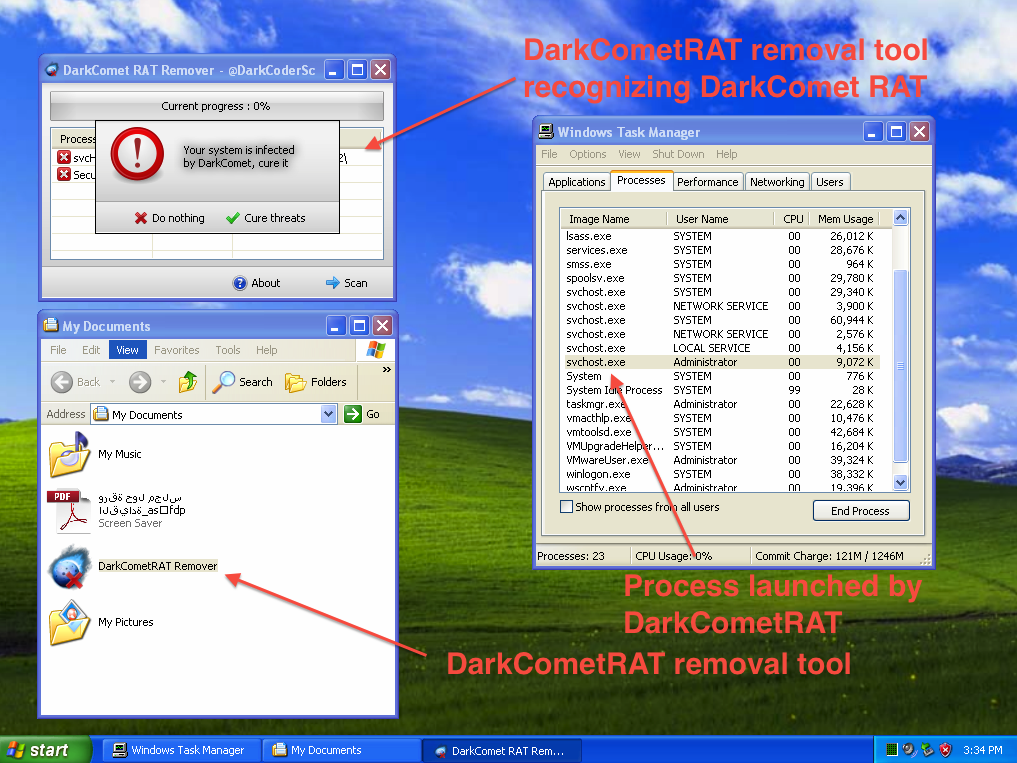Click the About button in RAT Remover
The image size is (1017, 763).
coord(257,283)
